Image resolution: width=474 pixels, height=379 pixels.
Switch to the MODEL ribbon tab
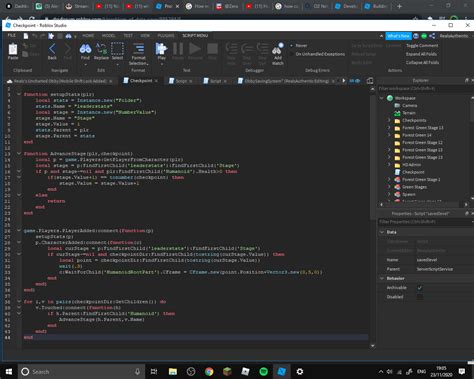click(x=108, y=35)
